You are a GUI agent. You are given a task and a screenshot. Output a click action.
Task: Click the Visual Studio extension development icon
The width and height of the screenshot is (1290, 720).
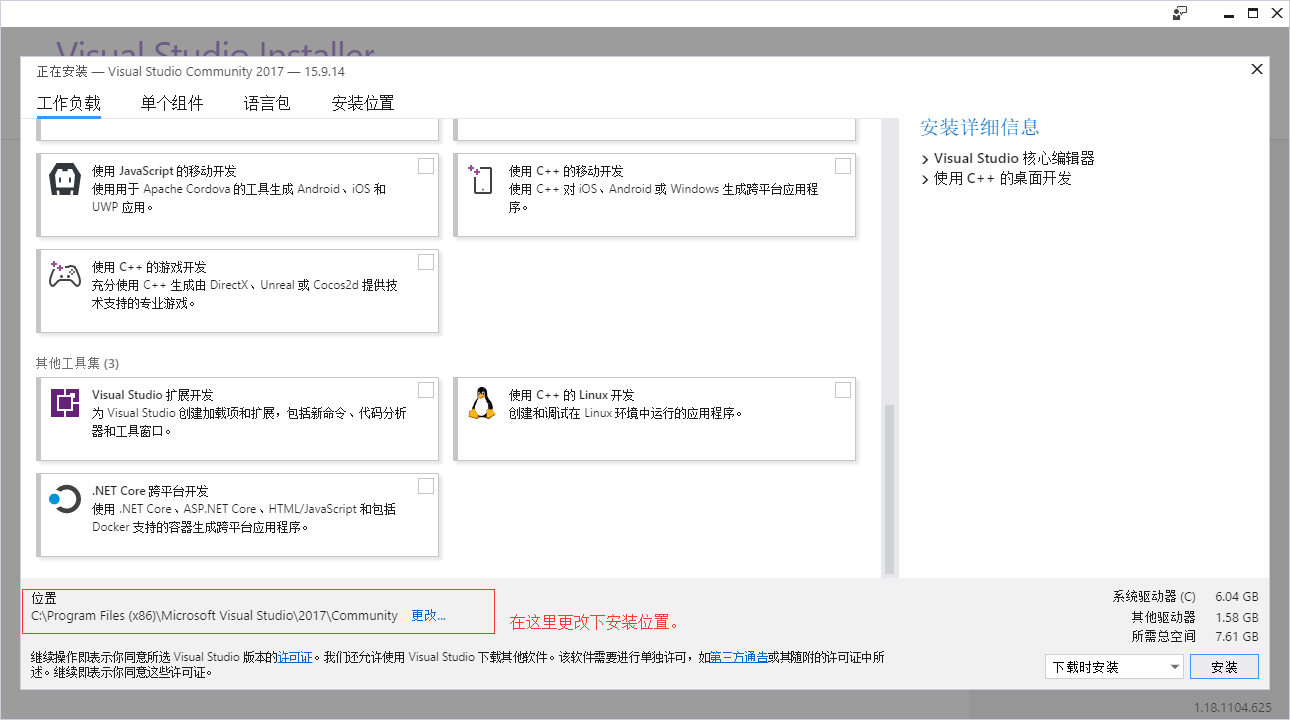pos(65,403)
